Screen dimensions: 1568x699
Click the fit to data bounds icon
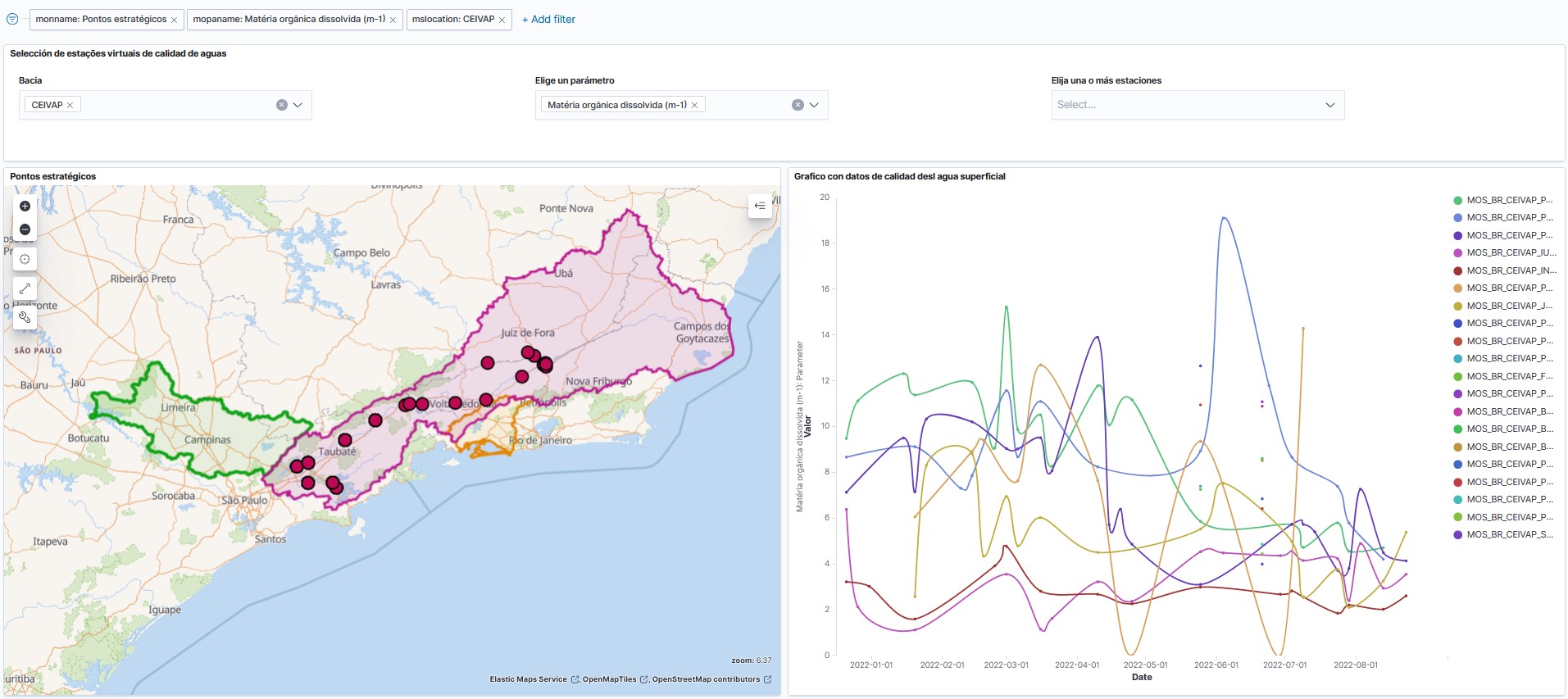coord(25,259)
